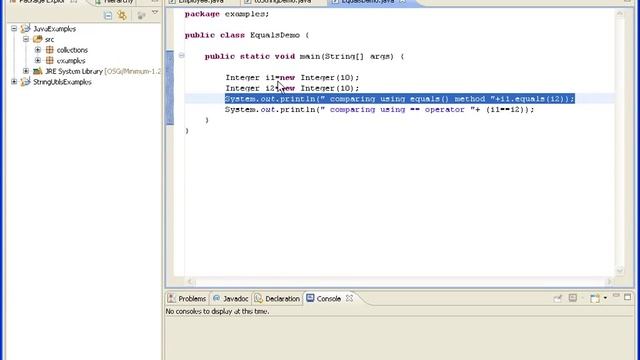Viewport: 640px width, 360px height.
Task: Select the collections package
Action: click(72, 50)
